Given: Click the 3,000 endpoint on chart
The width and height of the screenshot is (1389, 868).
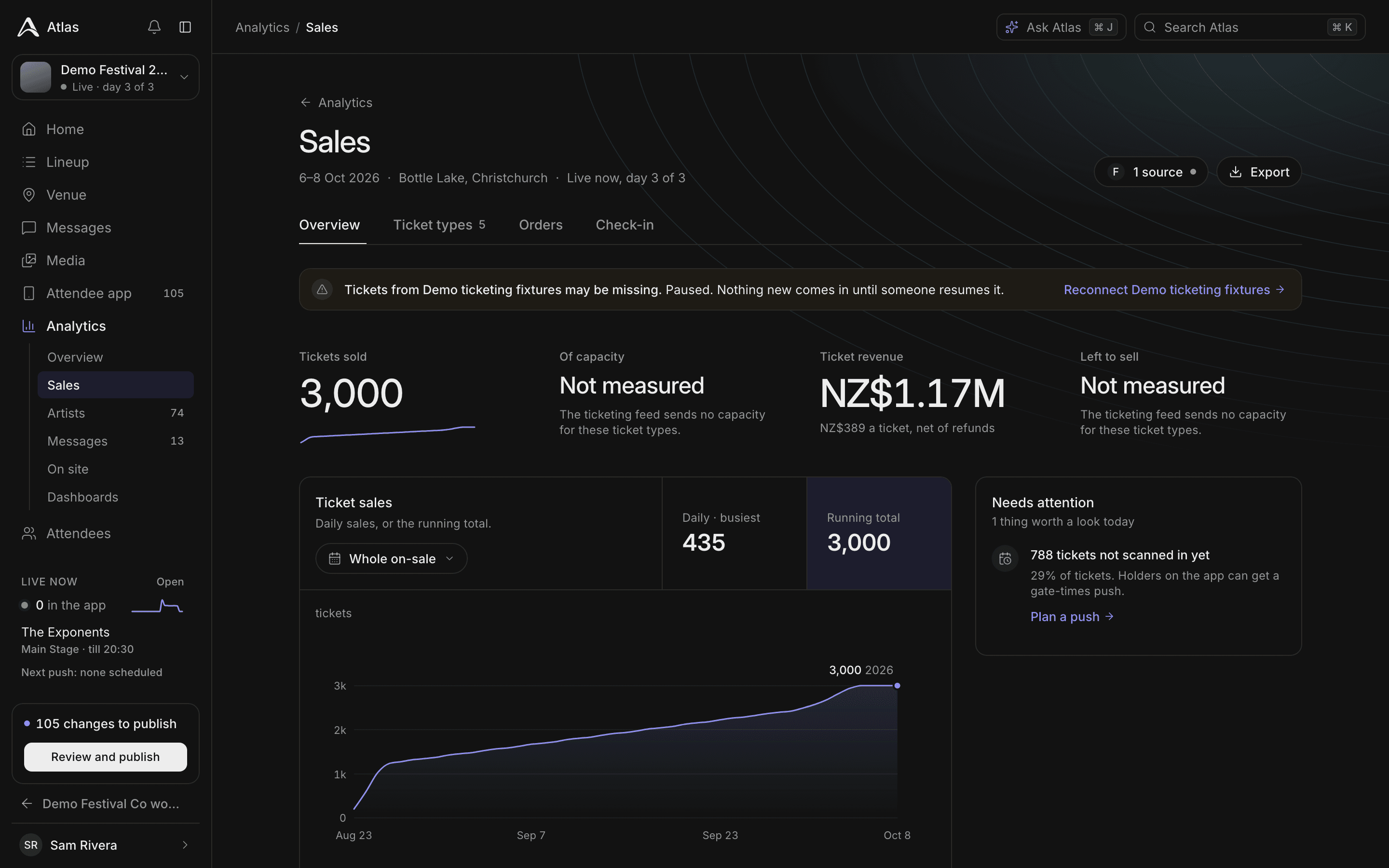Looking at the screenshot, I should (x=897, y=685).
